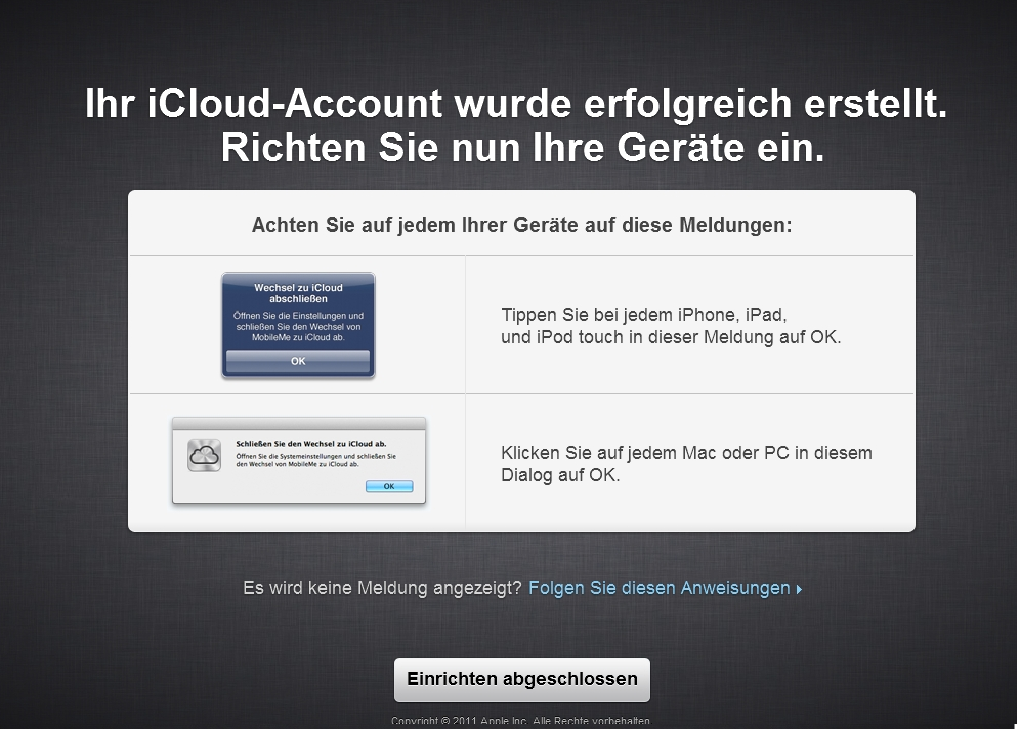1017x729 pixels.
Task: Click the Schließen Sie den Wechsel zu iCloud ab title
Action: [311, 444]
